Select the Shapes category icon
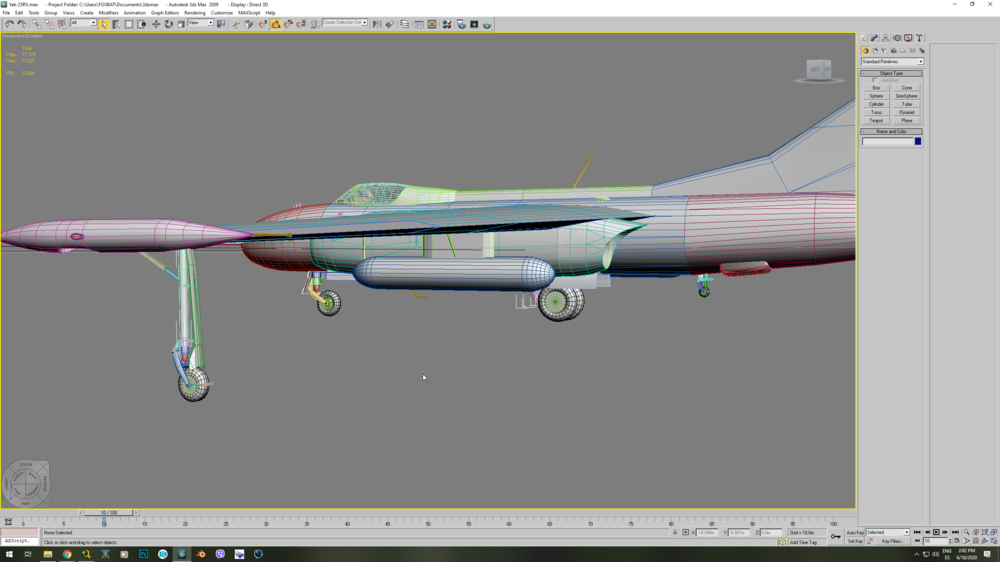Viewport: 1000px width, 562px height. [875, 51]
